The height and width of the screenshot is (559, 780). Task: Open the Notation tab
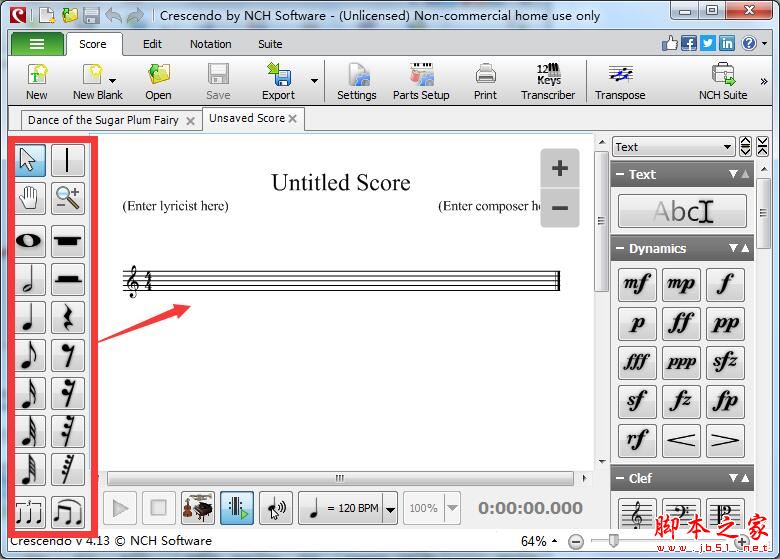coord(210,44)
